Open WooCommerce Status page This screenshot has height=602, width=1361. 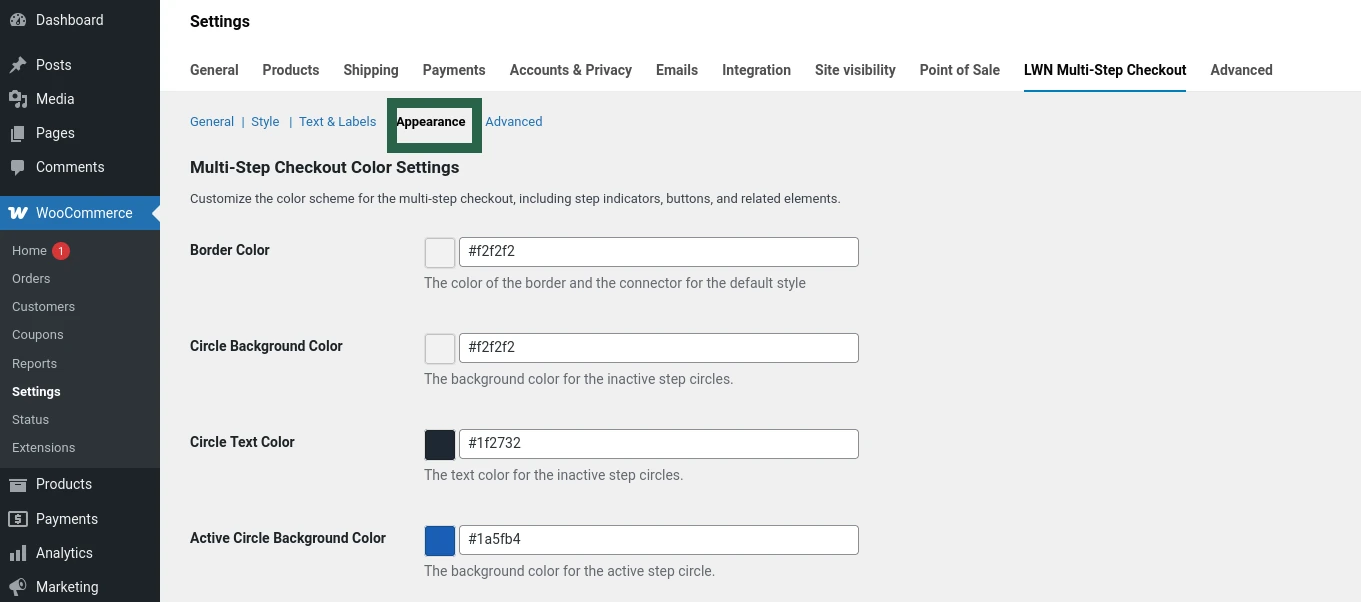click(x=31, y=420)
